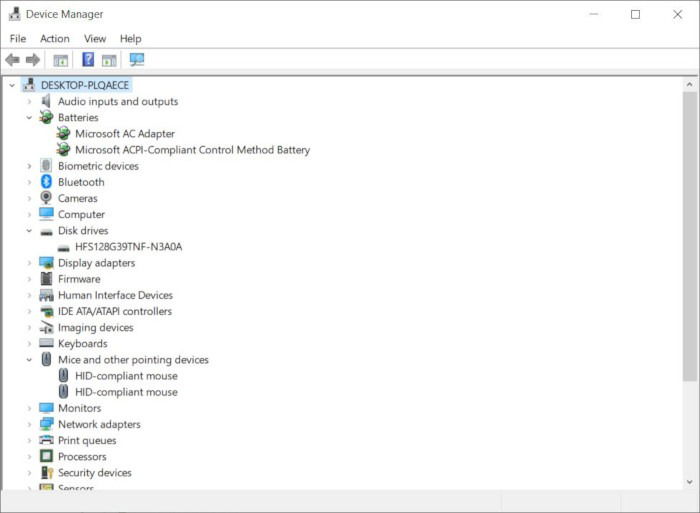Open the Help menu

point(130,39)
